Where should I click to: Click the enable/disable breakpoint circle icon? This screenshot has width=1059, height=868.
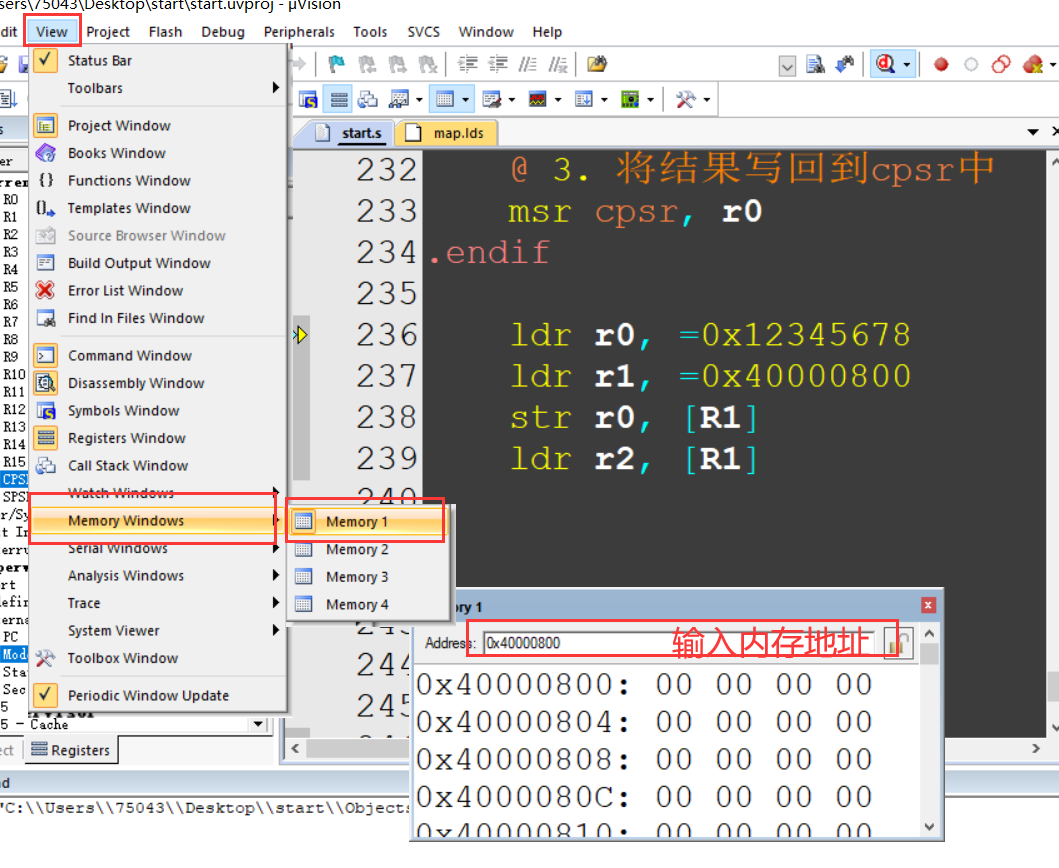pyautogui.click(x=971, y=65)
